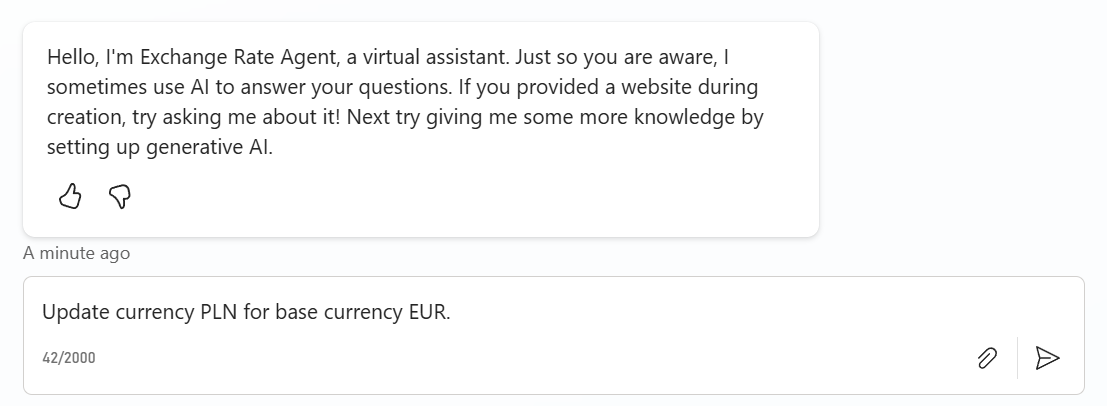
Task: Click the 42/2000 character counter
Action: 69,357
